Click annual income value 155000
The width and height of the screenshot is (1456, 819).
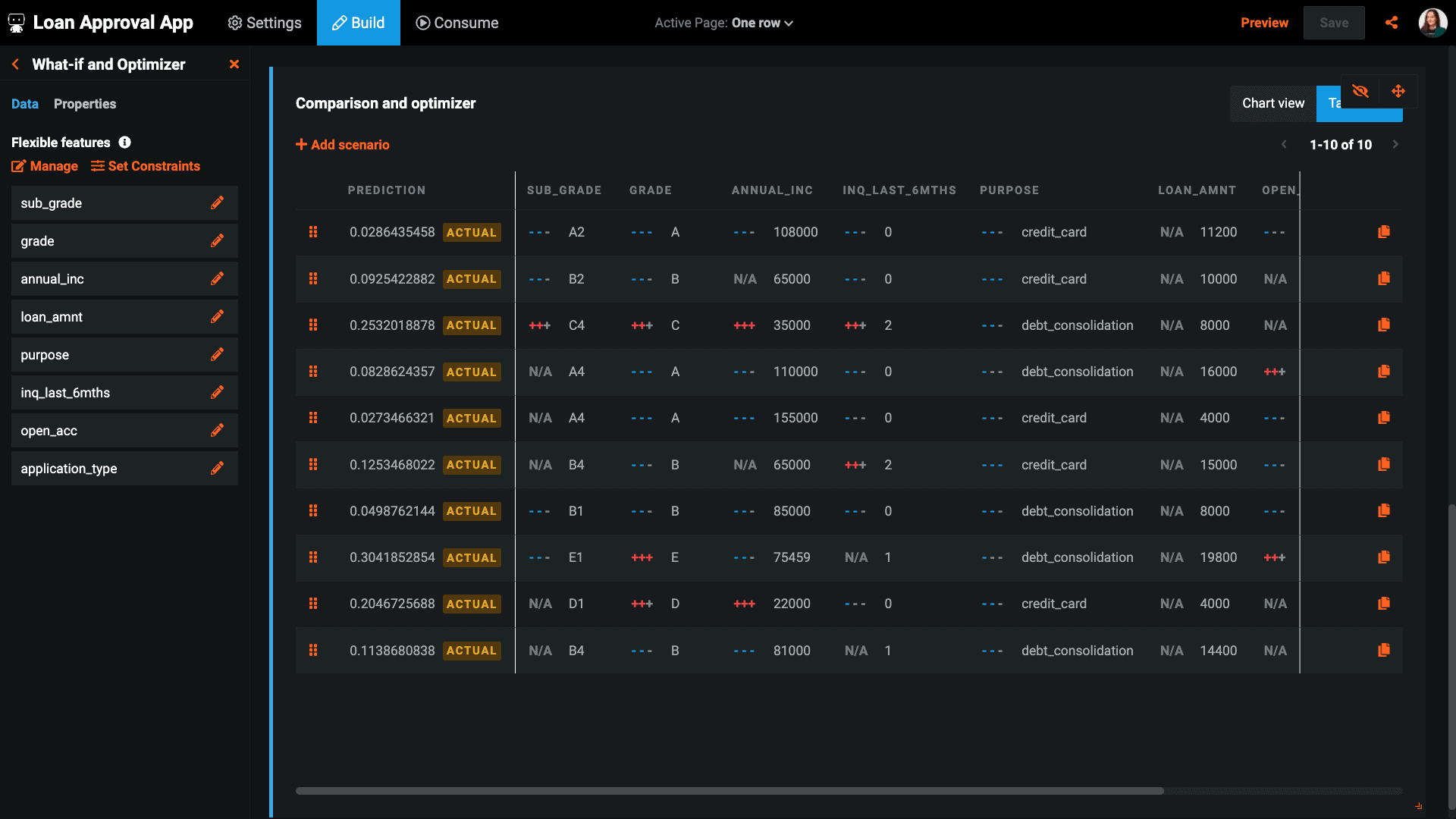(795, 418)
